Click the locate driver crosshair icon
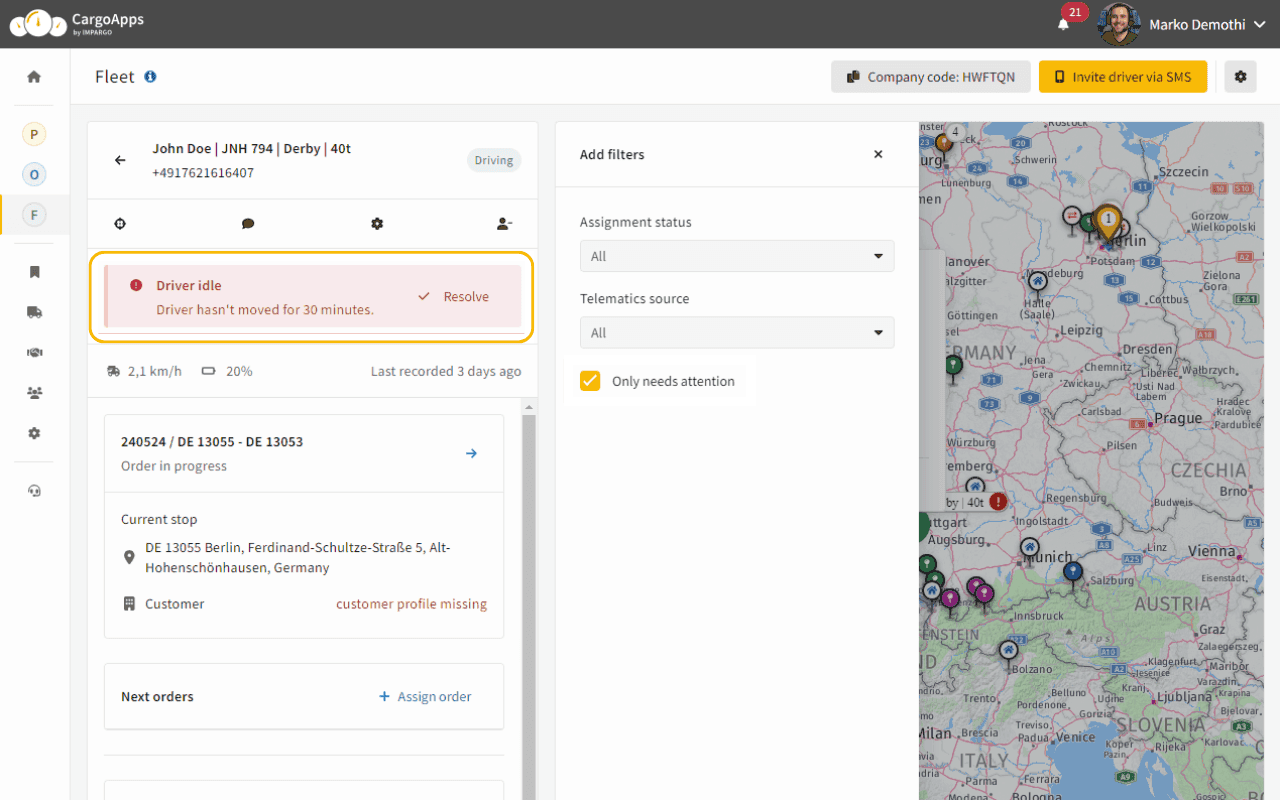Screen dimensions: 1280x800 click(x=120, y=224)
